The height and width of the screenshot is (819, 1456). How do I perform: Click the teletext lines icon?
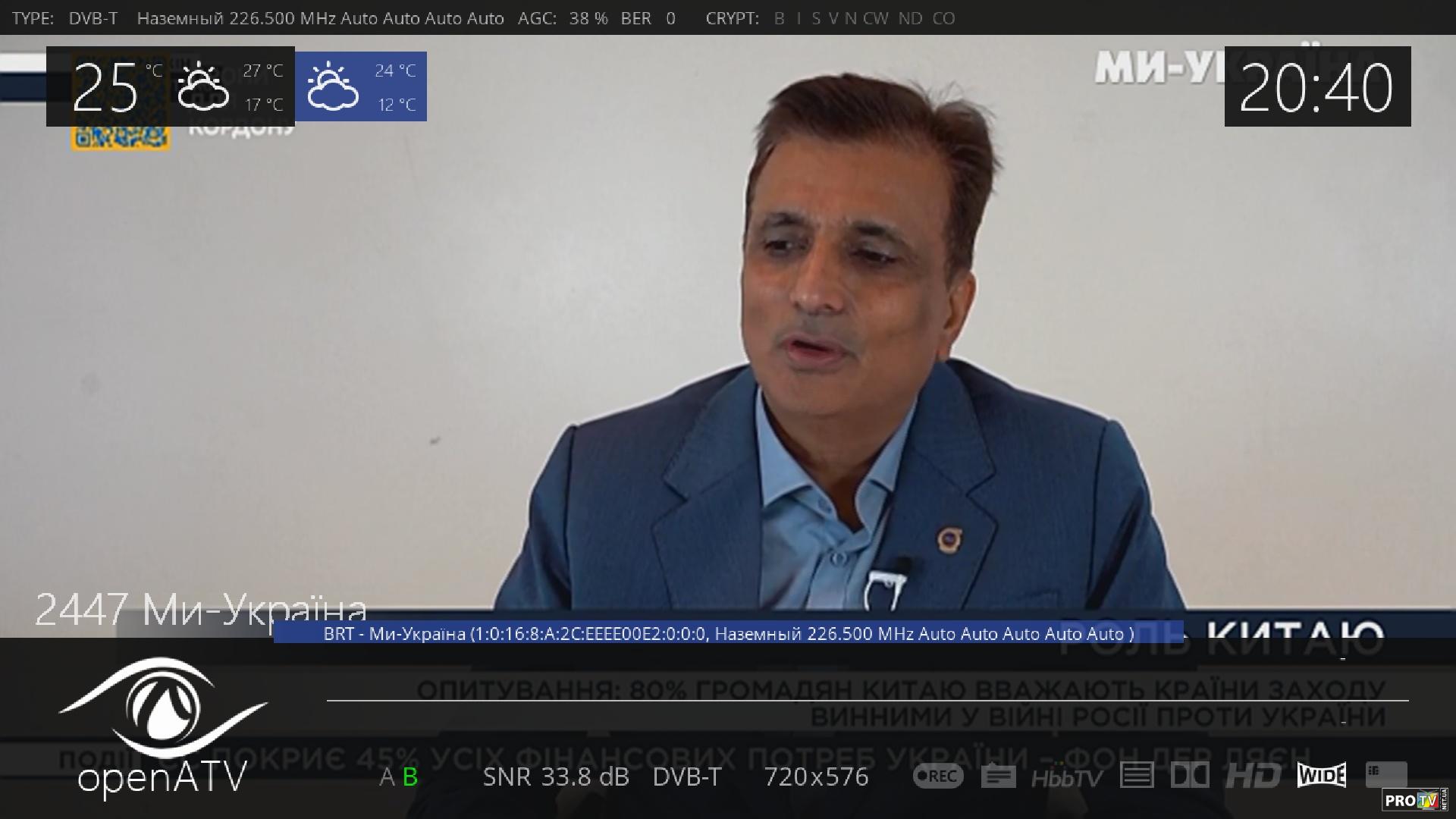[x=1136, y=775]
